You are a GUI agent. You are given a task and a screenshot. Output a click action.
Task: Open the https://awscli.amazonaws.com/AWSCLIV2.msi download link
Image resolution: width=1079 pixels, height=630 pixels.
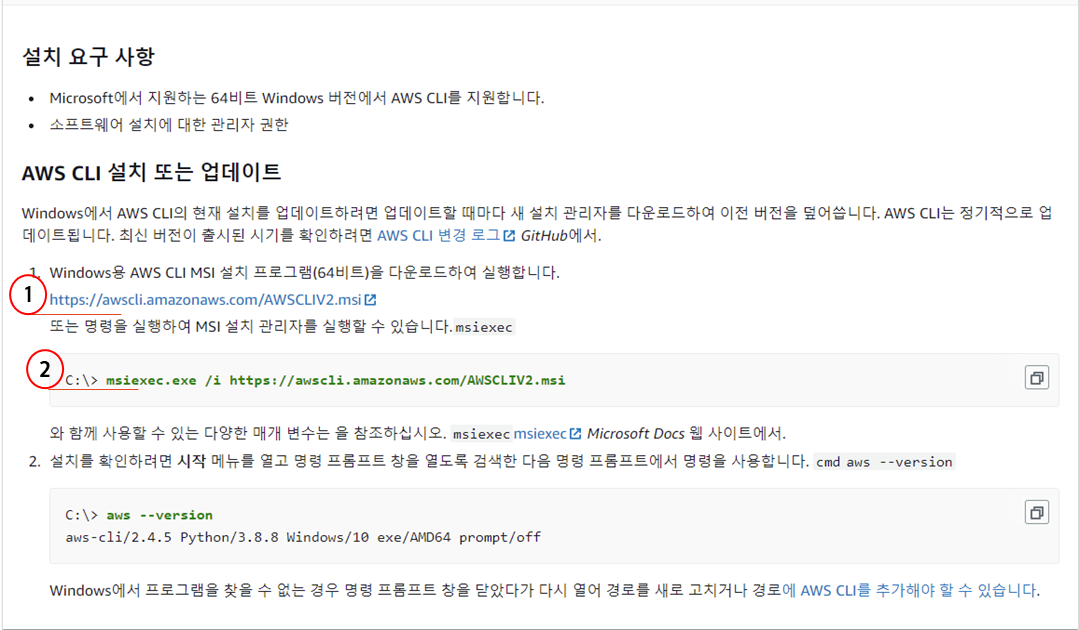click(x=213, y=300)
